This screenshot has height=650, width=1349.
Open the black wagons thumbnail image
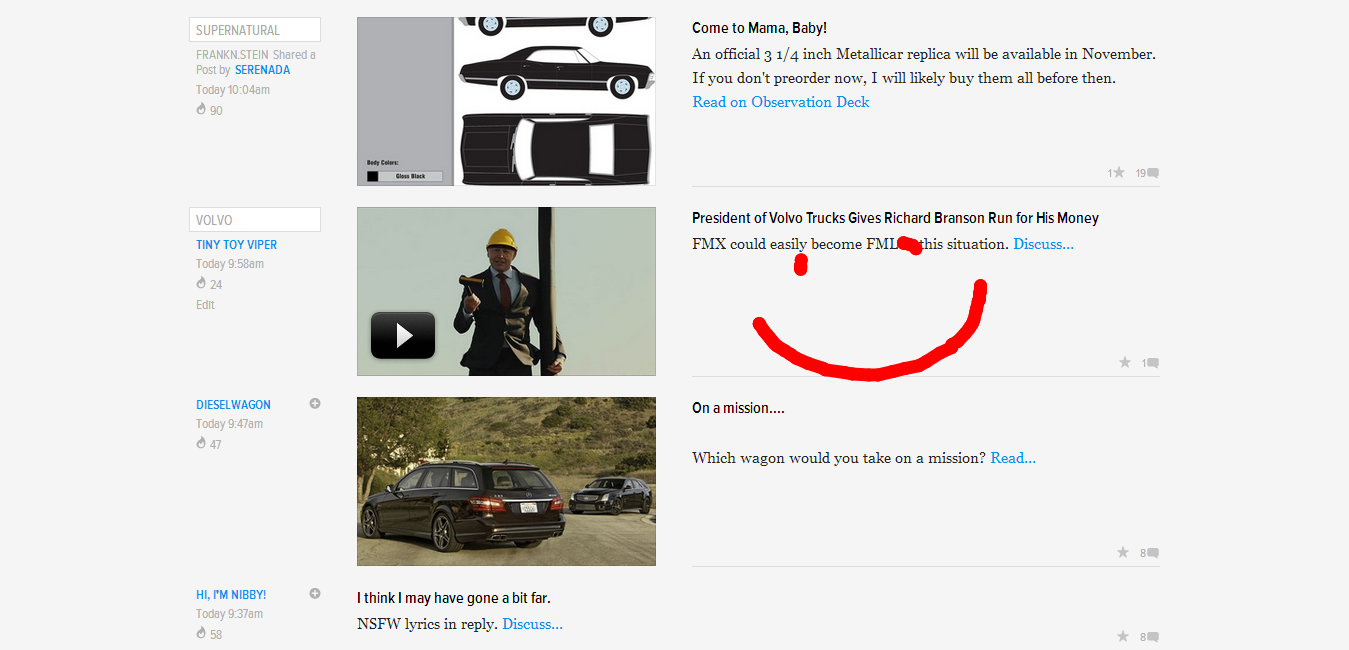[506, 482]
